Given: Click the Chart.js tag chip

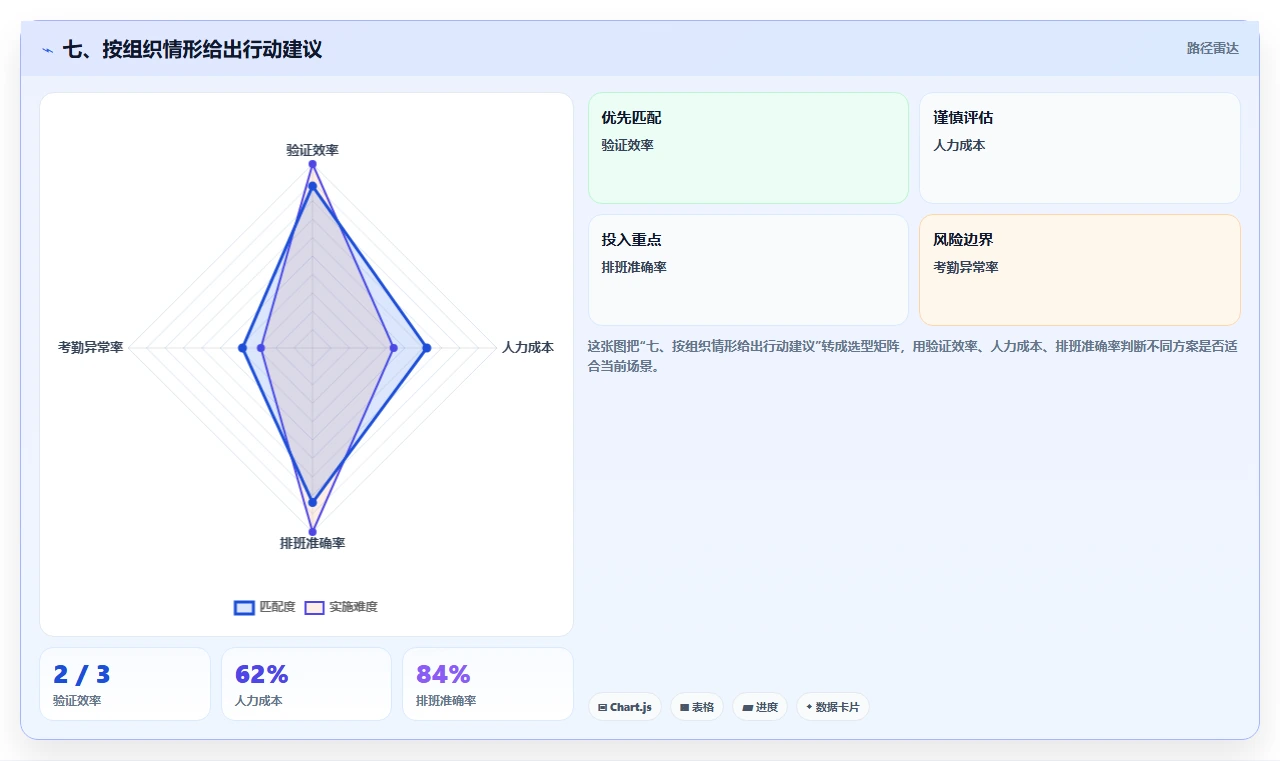Looking at the screenshot, I should click(625, 707).
